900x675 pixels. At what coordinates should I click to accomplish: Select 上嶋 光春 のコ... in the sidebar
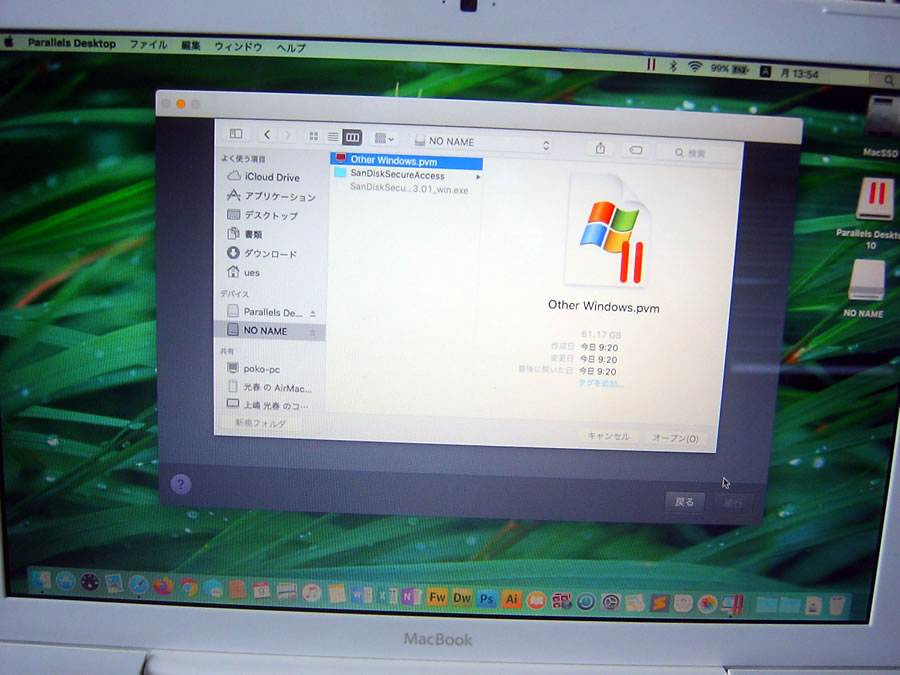[x=267, y=405]
